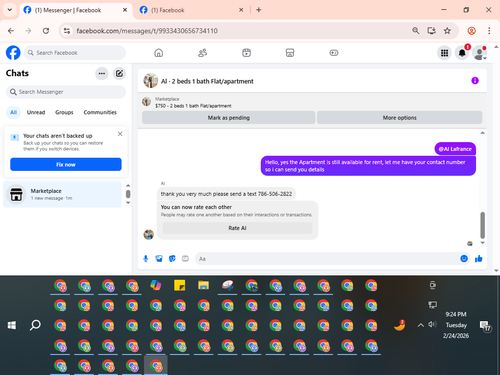Click the address bar URL
Screen dimensions: 500x375
pyautogui.click(x=147, y=31)
